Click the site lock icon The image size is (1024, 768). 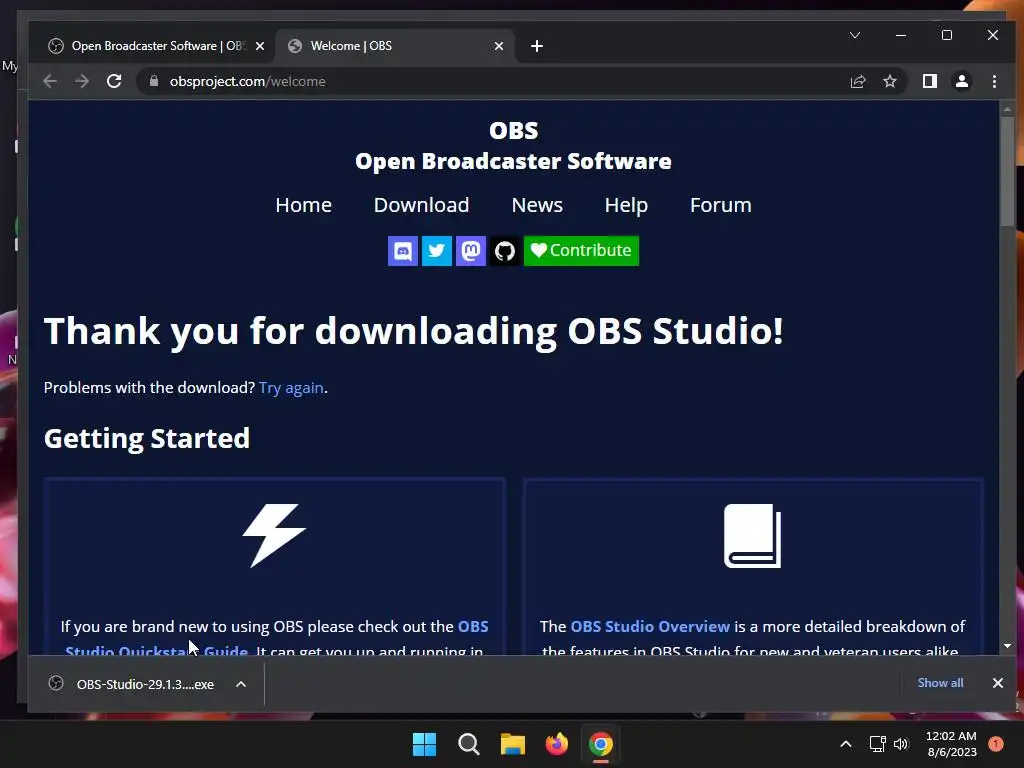tap(154, 81)
